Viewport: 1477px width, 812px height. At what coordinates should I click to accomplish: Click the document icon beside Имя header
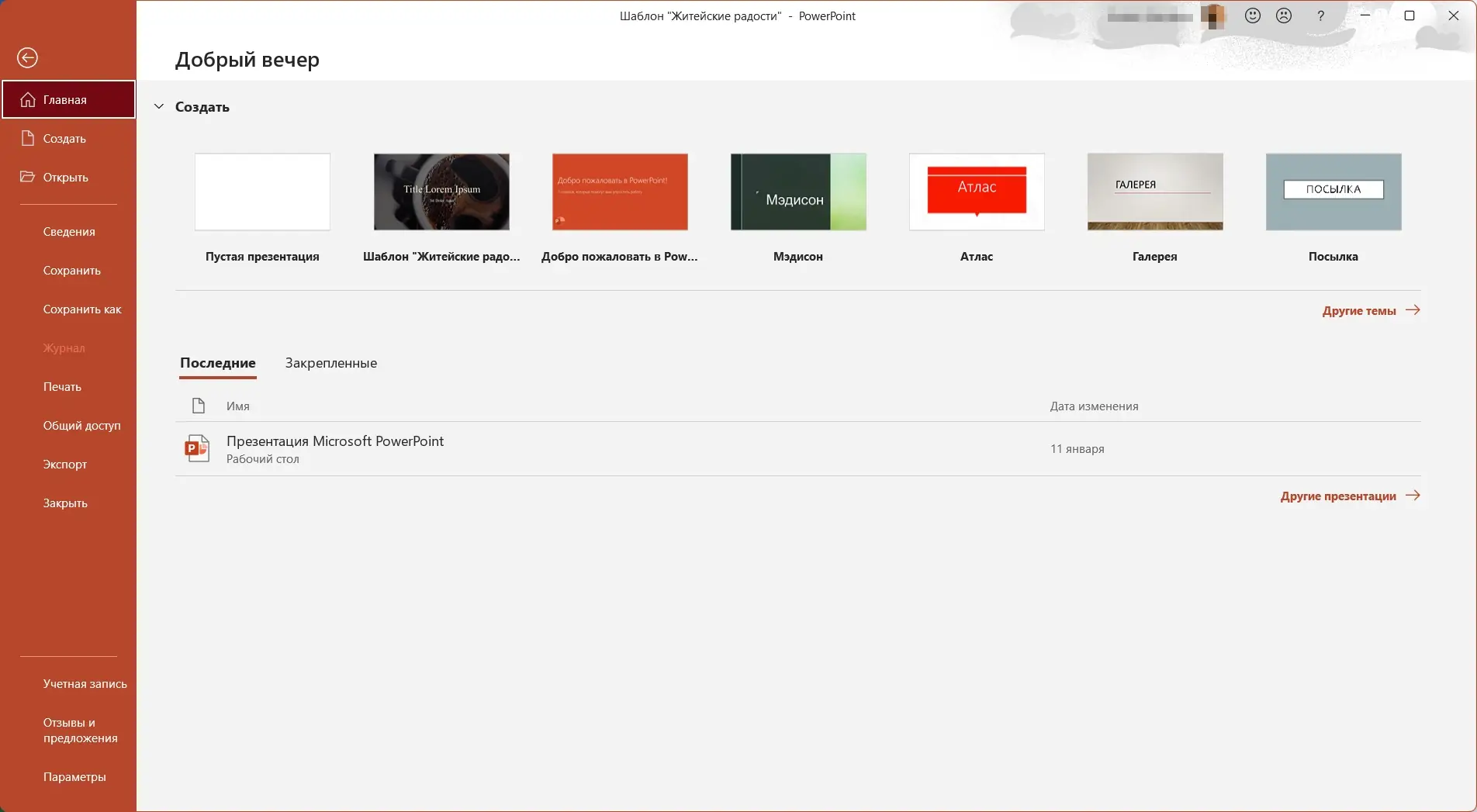[x=197, y=406]
